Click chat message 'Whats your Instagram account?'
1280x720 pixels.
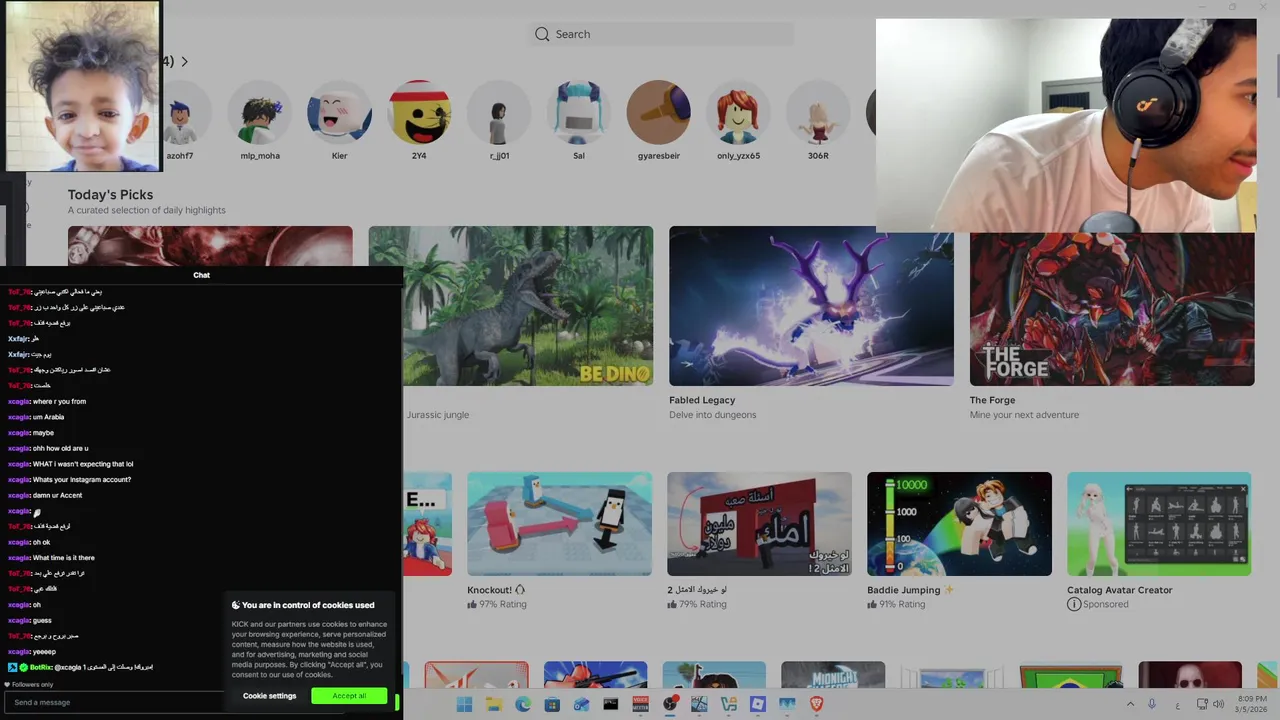pyautogui.click(x=82, y=480)
